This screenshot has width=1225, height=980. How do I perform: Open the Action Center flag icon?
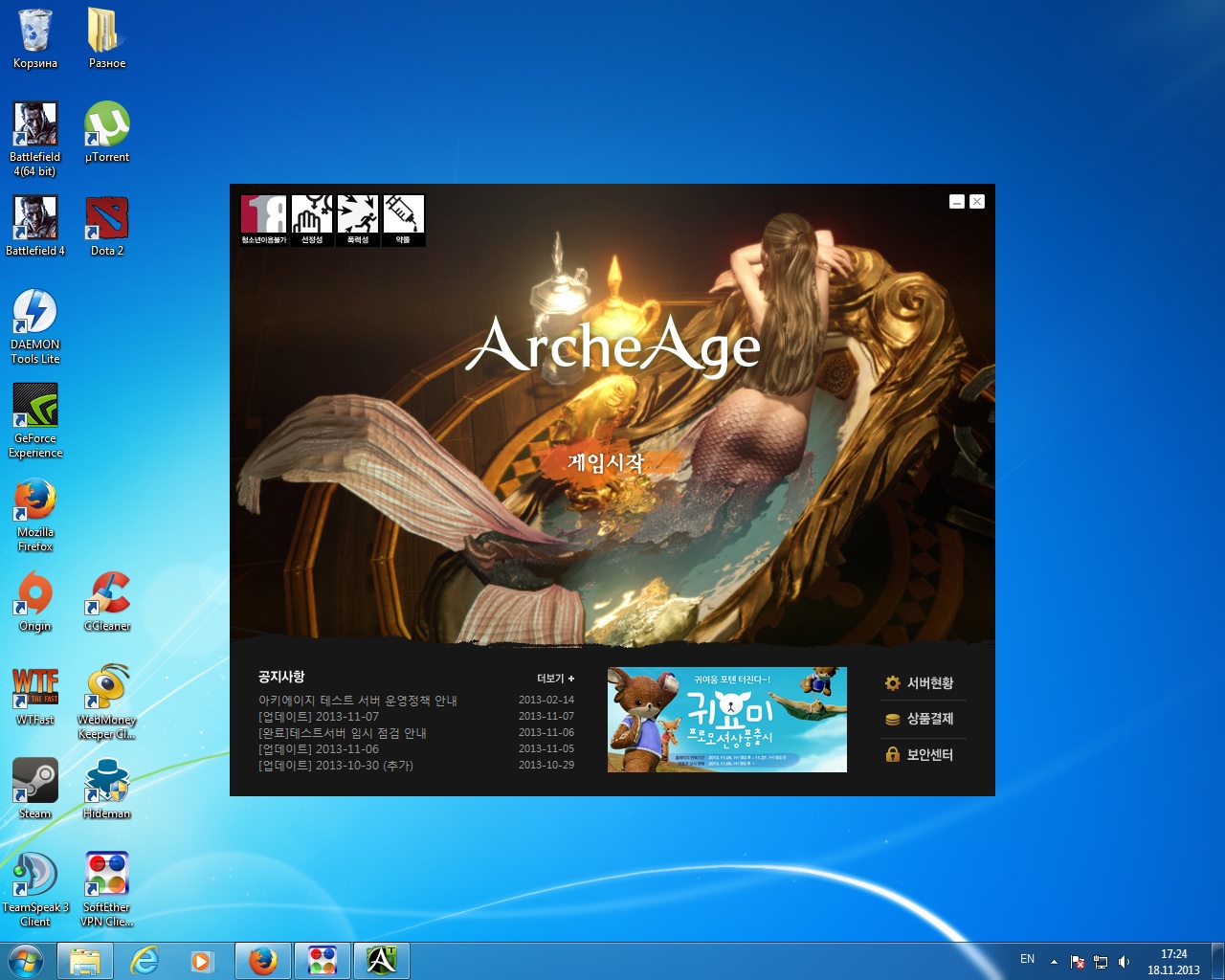tap(1078, 962)
